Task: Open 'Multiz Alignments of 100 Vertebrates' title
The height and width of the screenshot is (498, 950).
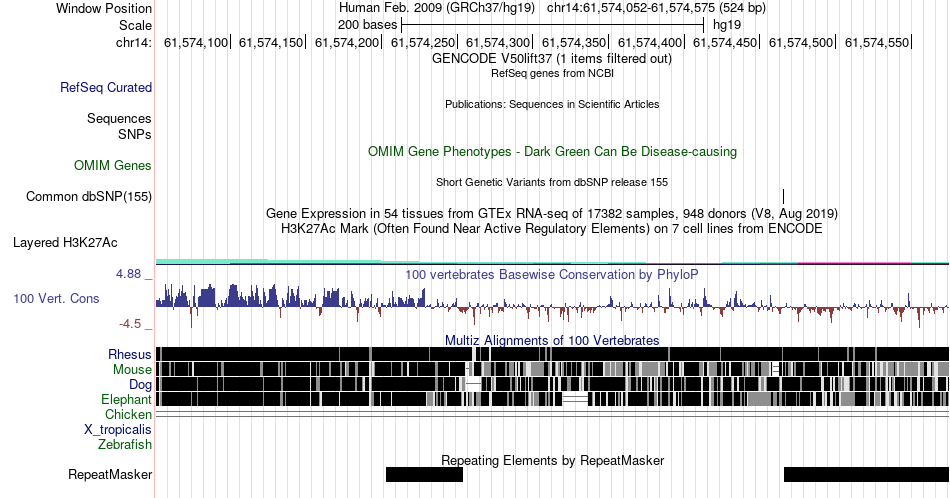Action: [x=552, y=340]
